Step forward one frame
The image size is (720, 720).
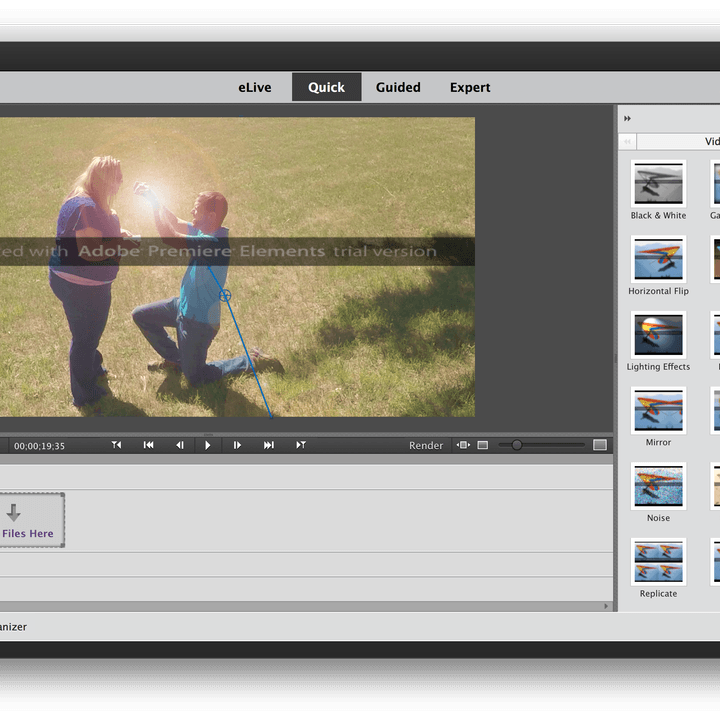tap(237, 445)
